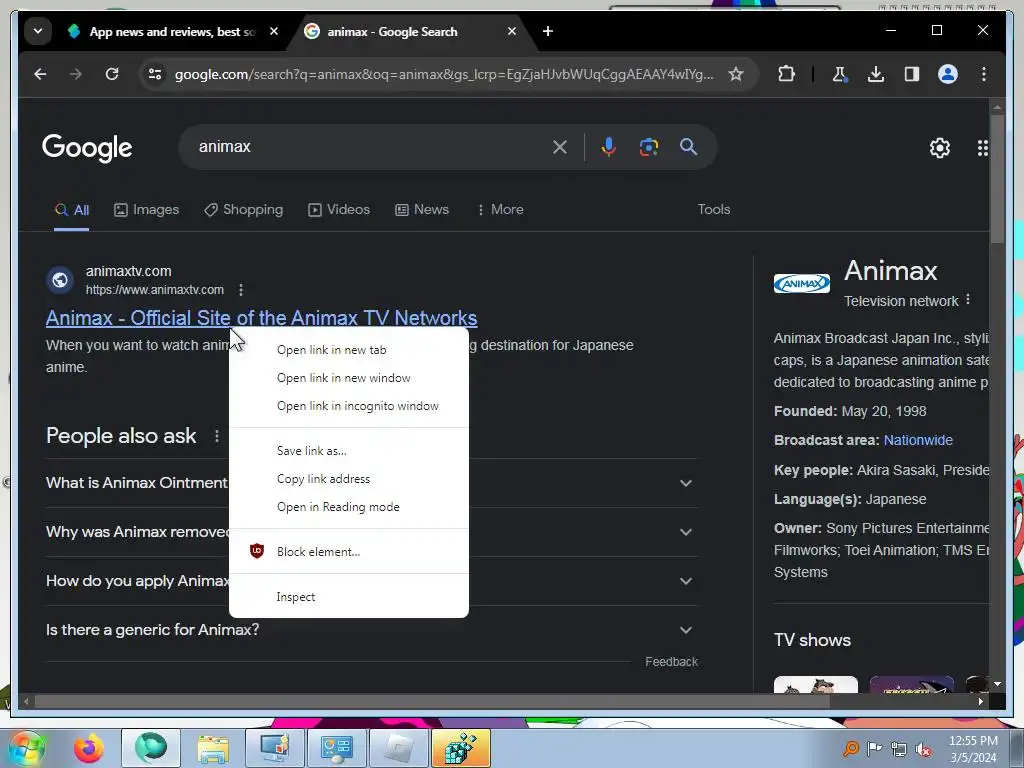The height and width of the screenshot is (768, 1024).
Task: Toggle the browser side panel
Action: 912,74
